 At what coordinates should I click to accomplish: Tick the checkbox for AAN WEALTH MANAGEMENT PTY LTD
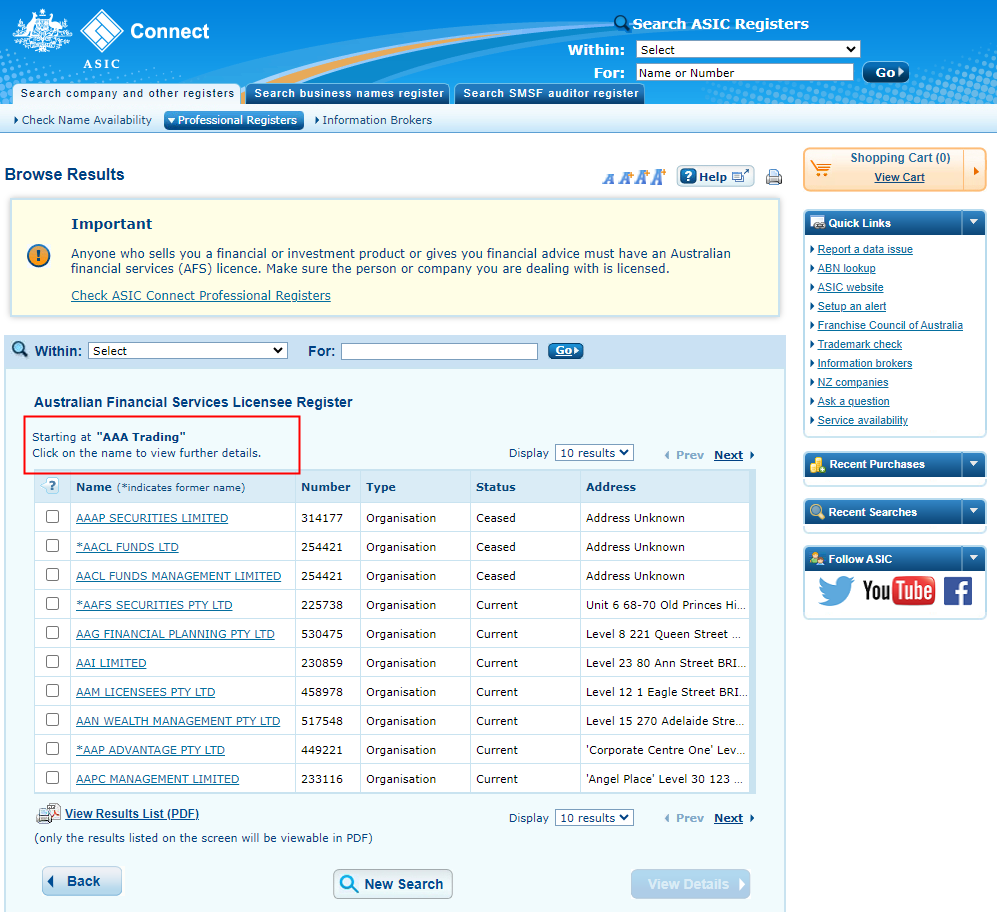coord(52,719)
